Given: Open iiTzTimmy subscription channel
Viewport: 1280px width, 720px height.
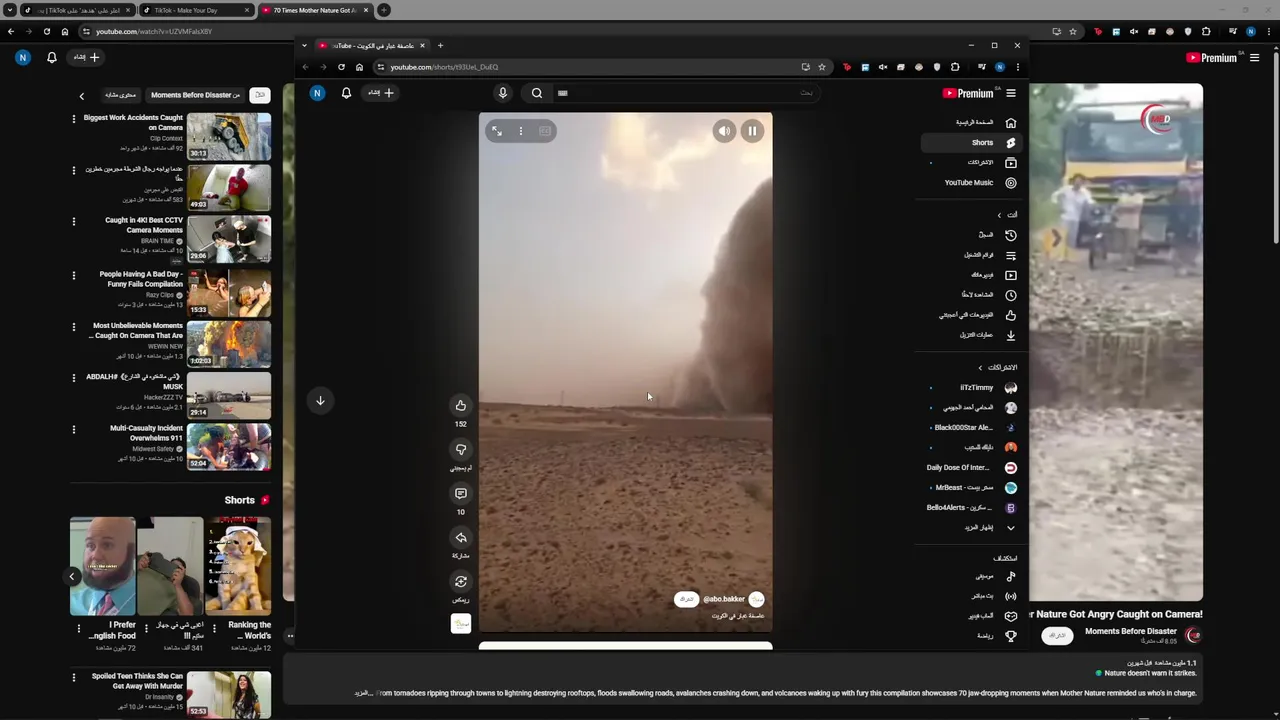Looking at the screenshot, I should tap(974, 388).
